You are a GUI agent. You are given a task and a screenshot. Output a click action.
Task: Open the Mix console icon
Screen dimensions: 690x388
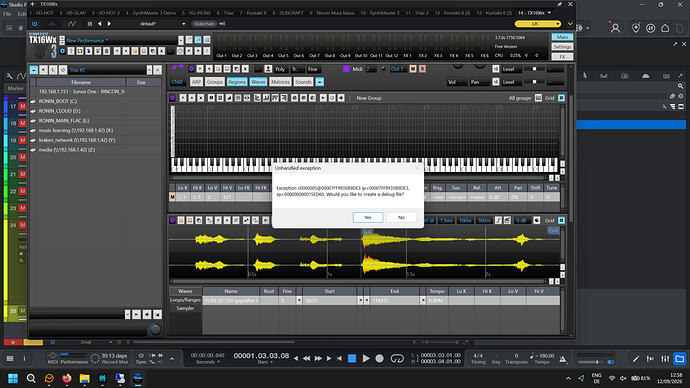(665, 359)
